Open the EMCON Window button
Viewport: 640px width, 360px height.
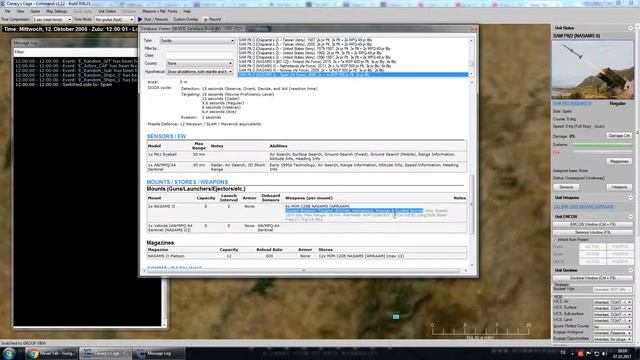coord(592,224)
